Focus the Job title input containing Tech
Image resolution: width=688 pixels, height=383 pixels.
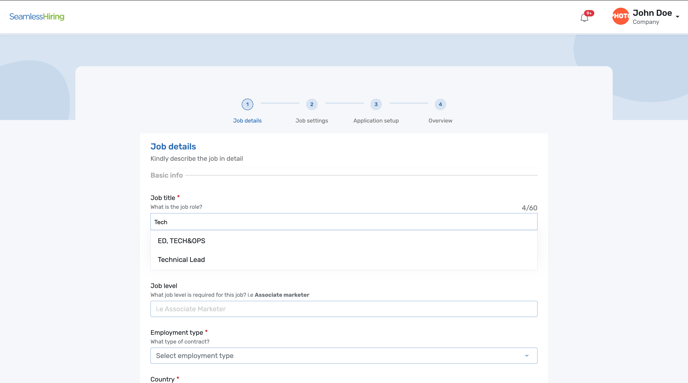point(344,222)
